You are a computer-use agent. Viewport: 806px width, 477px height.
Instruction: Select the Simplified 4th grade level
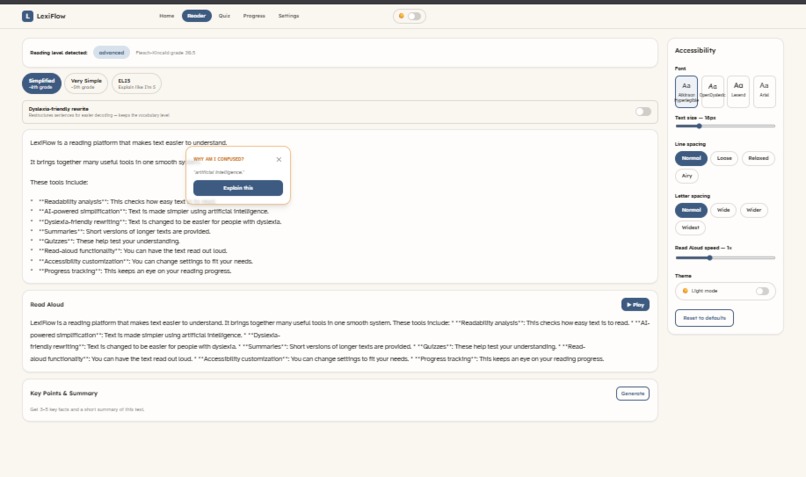pyautogui.click(x=42, y=83)
